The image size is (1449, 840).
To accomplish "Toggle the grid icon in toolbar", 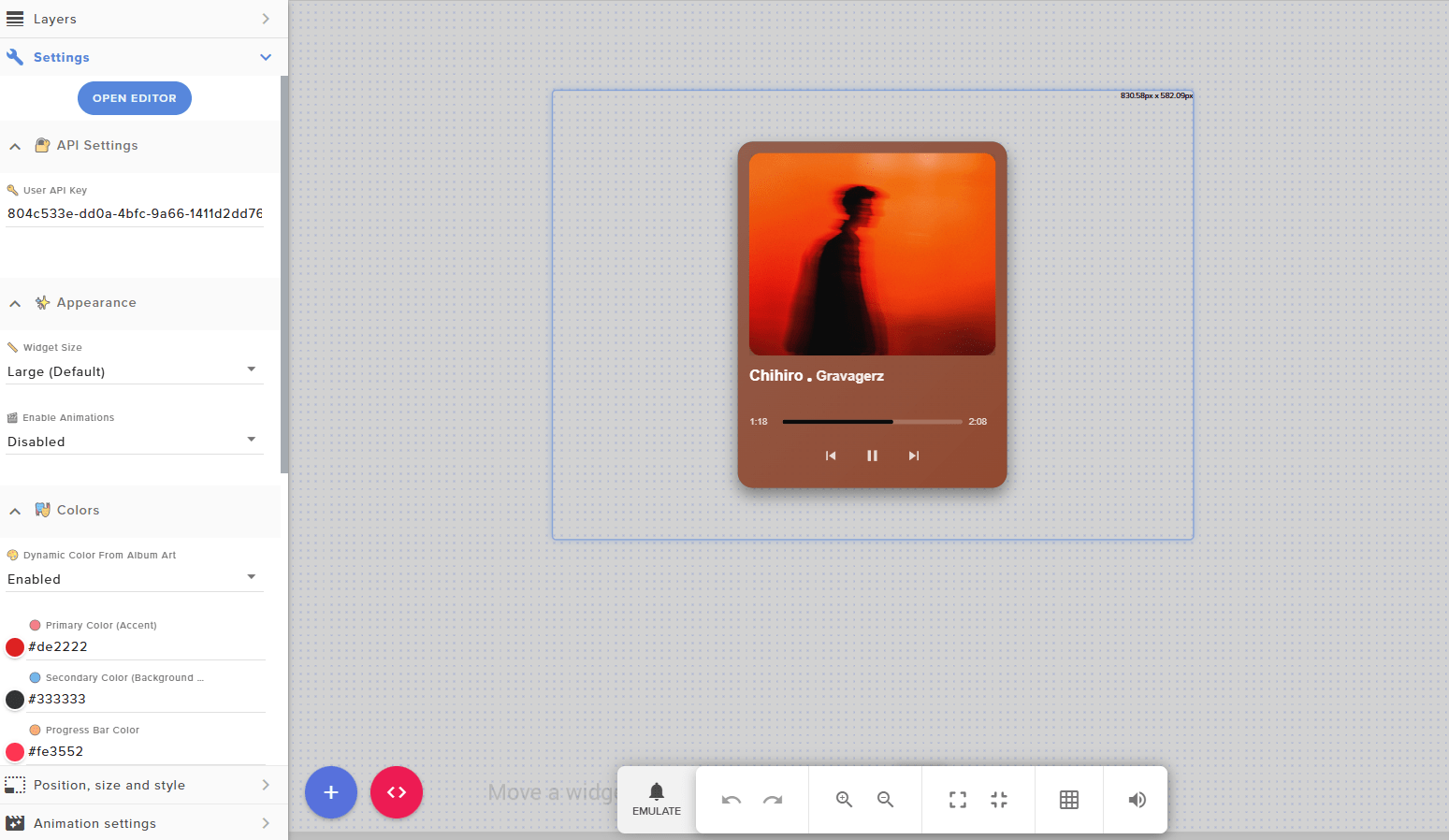I will pyautogui.click(x=1069, y=800).
